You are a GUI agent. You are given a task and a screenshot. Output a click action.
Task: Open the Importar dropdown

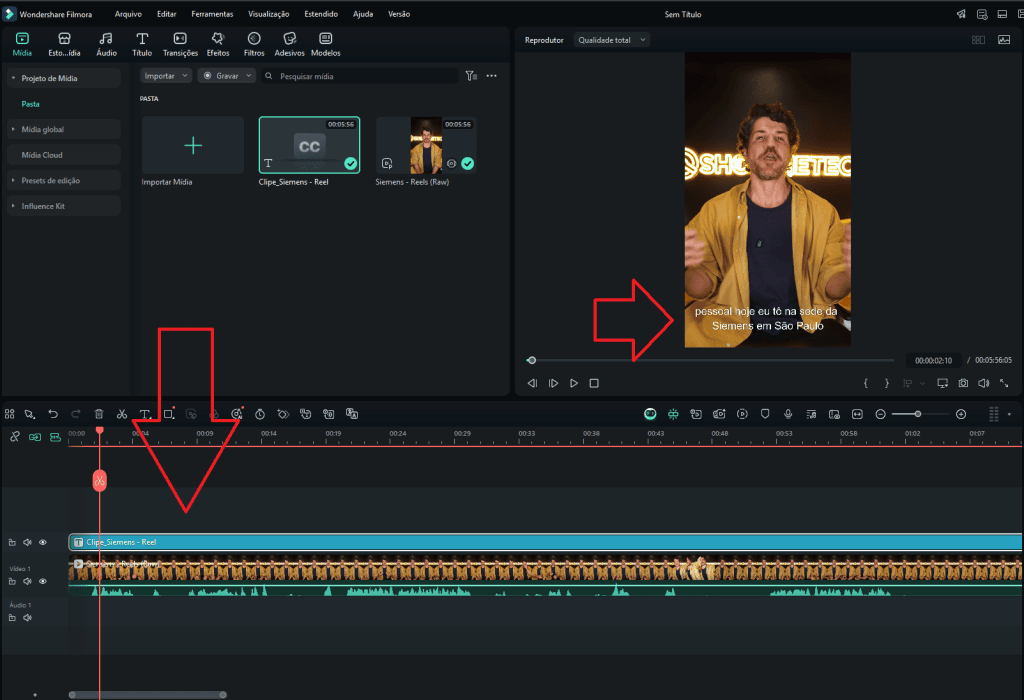(166, 76)
